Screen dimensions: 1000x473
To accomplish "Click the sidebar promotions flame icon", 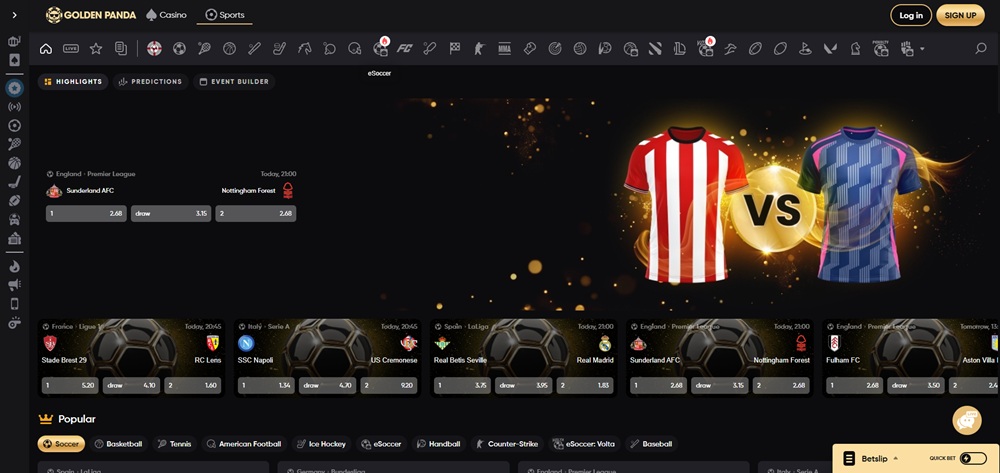I will [15, 266].
